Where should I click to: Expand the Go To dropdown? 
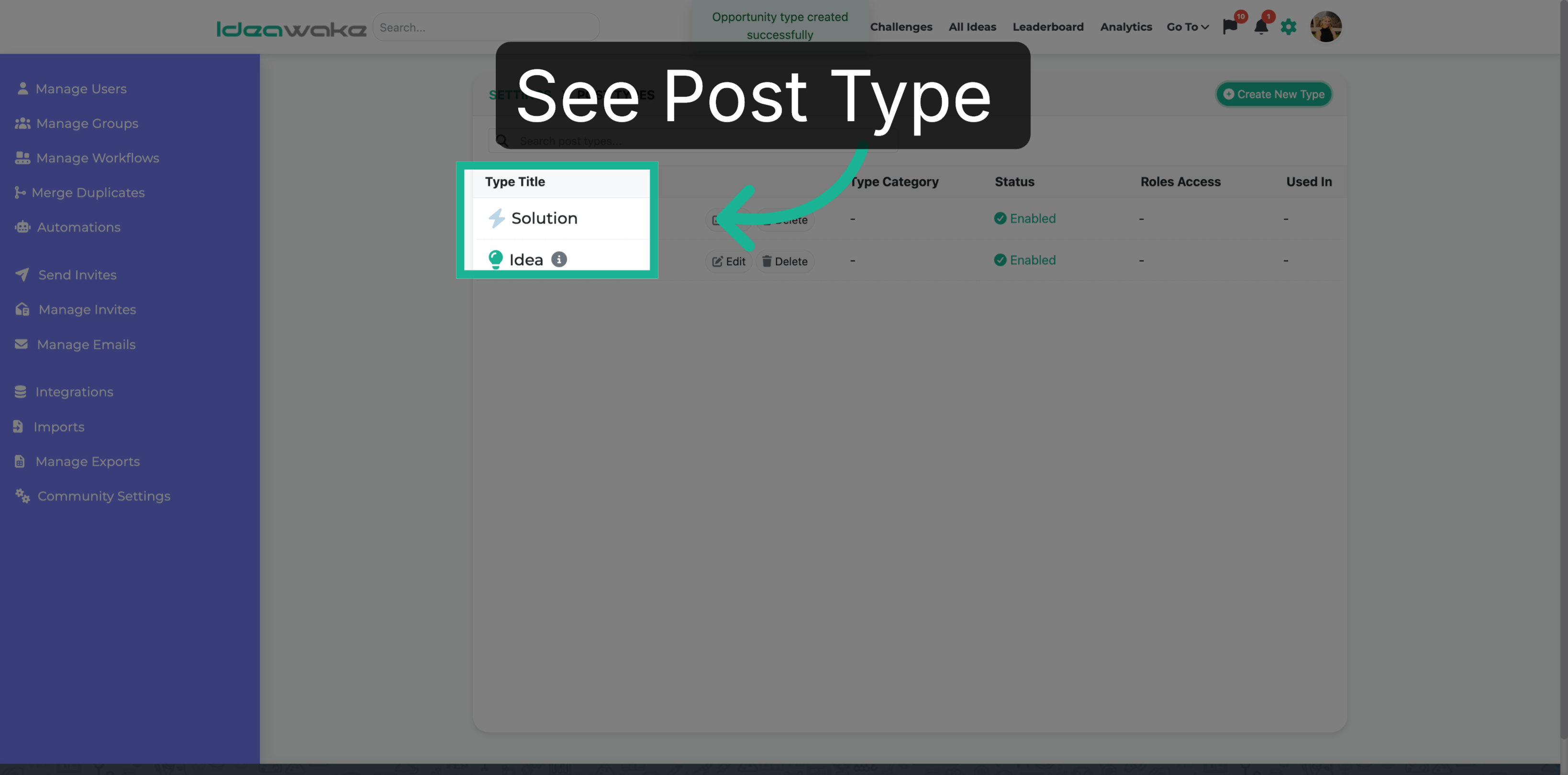pyautogui.click(x=1188, y=27)
